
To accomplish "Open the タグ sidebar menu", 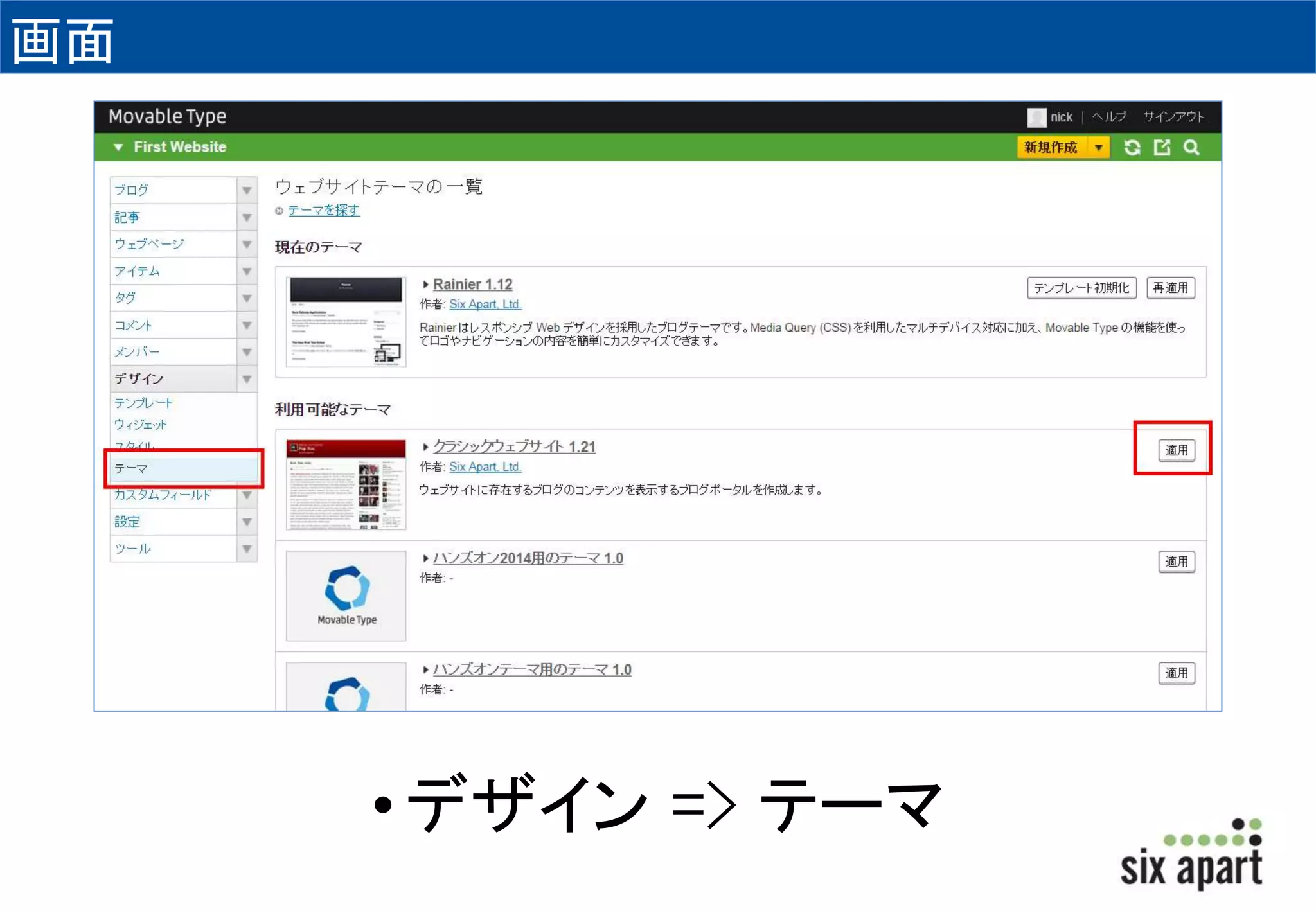I will coord(173,298).
